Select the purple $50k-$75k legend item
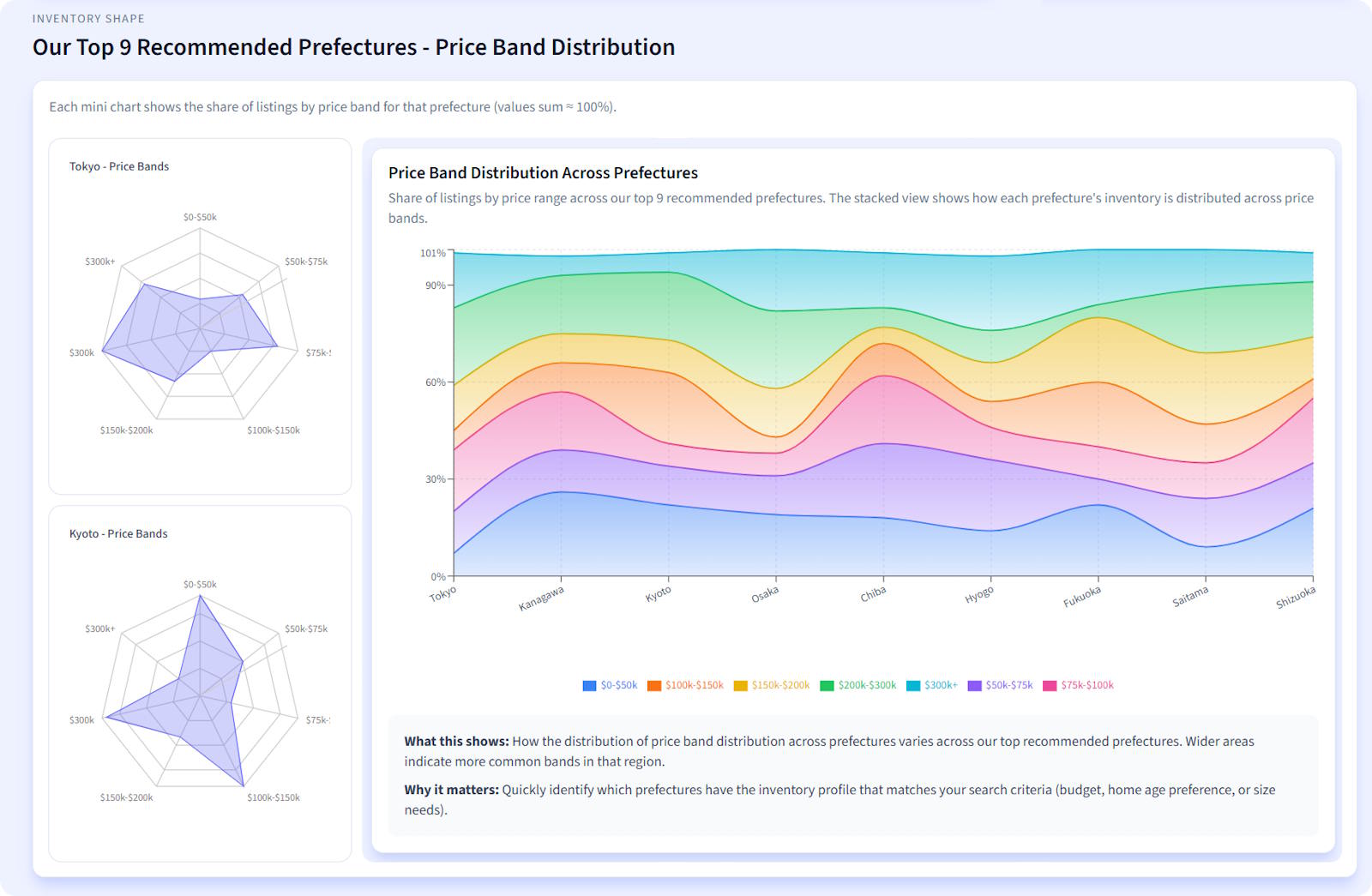This screenshot has width=1372, height=896. [x=1000, y=685]
